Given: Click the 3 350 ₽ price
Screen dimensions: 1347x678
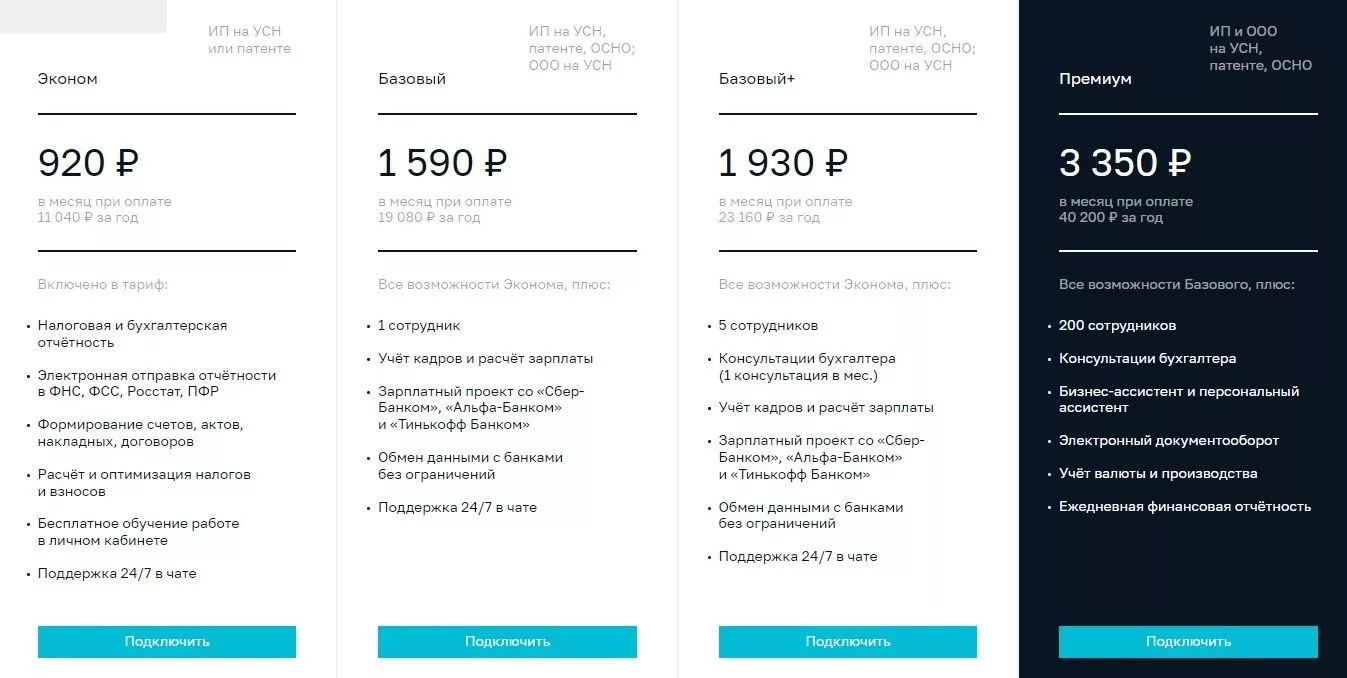Looking at the screenshot, I should click(x=1125, y=163).
